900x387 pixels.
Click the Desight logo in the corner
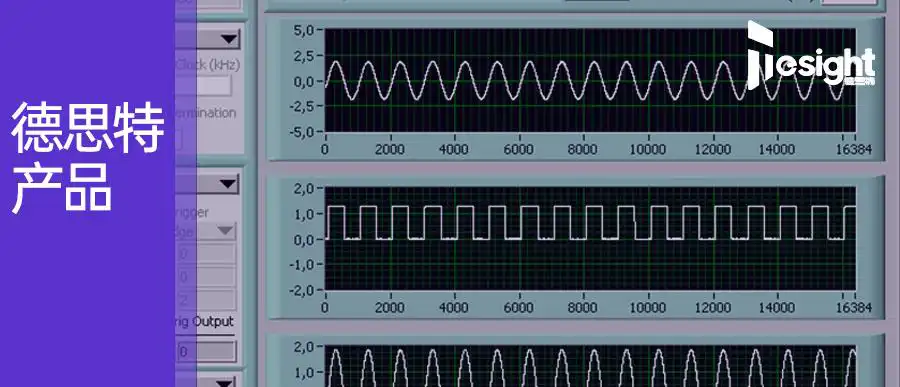(811, 55)
